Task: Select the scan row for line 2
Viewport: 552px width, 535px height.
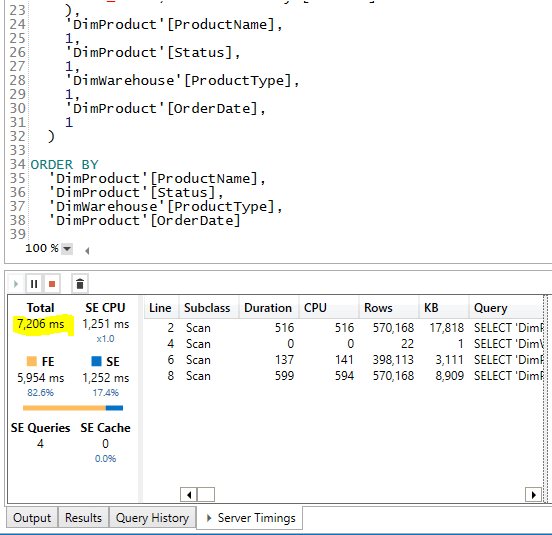Action: pyautogui.click(x=344, y=328)
